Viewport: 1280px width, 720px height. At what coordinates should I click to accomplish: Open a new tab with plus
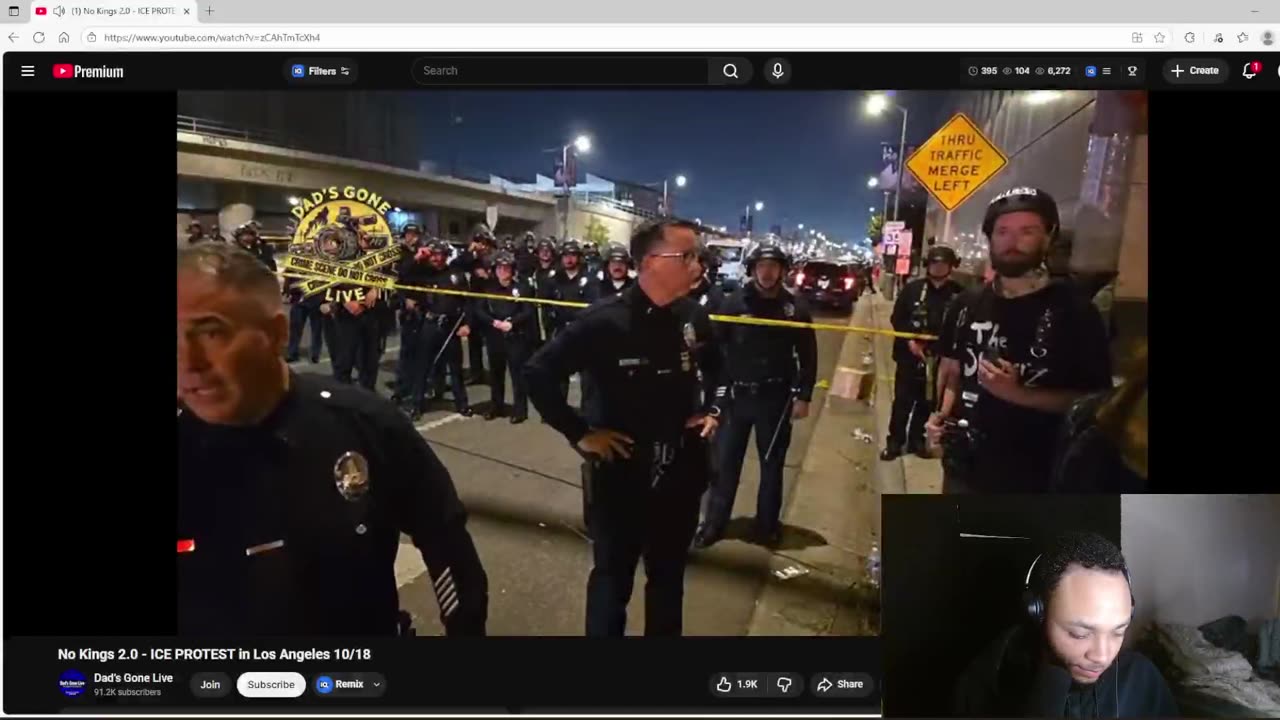tap(209, 11)
